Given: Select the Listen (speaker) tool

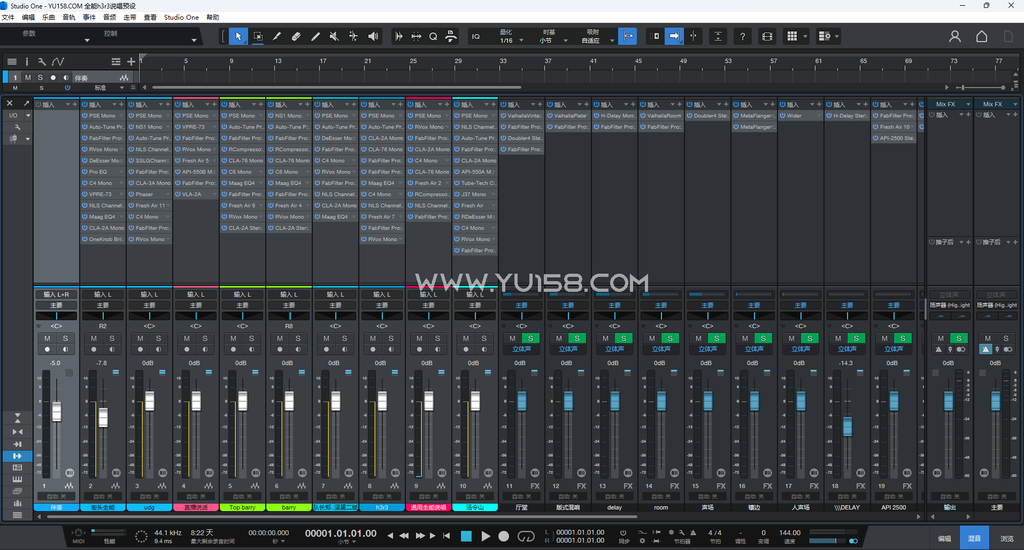Looking at the screenshot, I should [x=373, y=37].
